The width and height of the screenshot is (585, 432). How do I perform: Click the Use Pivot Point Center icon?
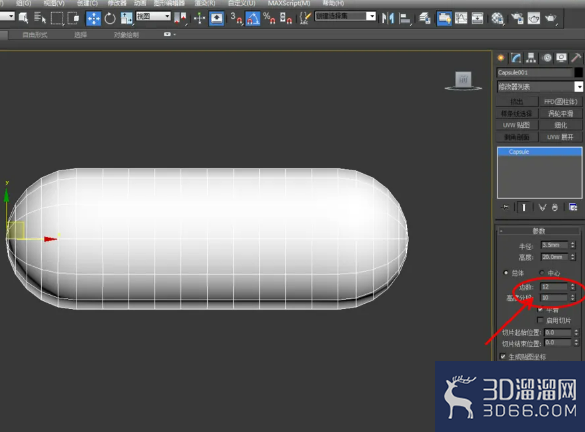tap(181, 18)
